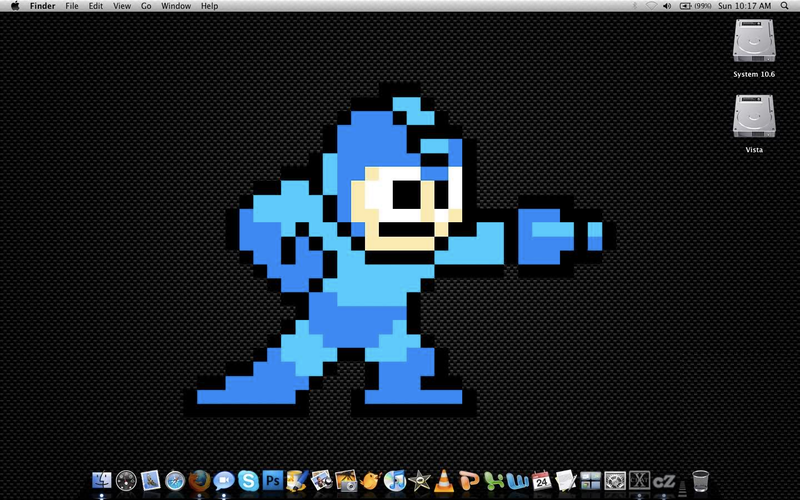Image resolution: width=800 pixels, height=500 pixels.
Task: Open the Help menu
Action: pyautogui.click(x=209, y=6)
